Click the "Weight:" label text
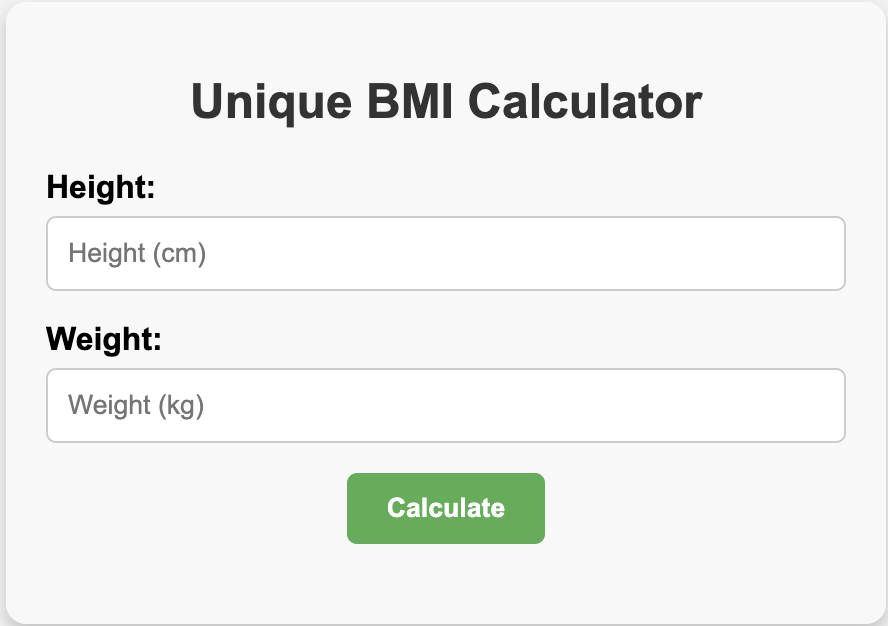 point(104,339)
